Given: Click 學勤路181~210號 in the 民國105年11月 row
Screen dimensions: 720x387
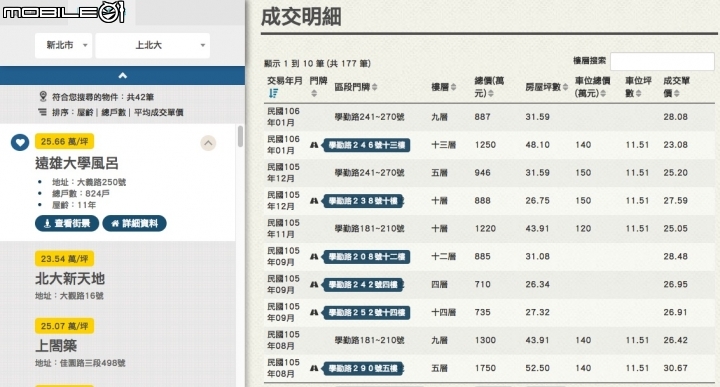Looking at the screenshot, I should [369, 229].
